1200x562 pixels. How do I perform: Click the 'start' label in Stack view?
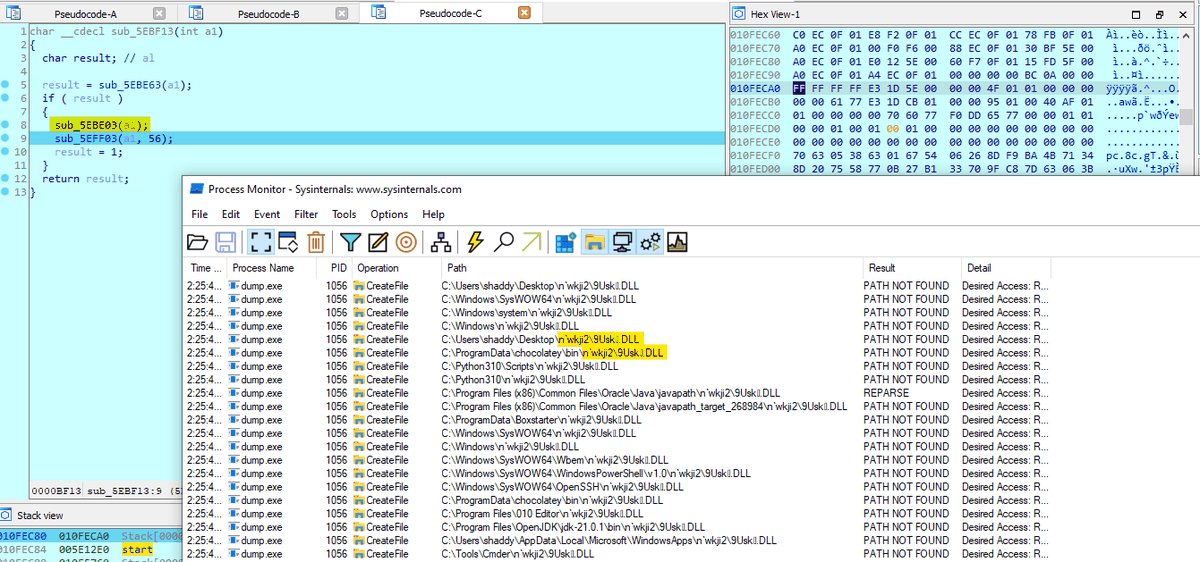click(x=137, y=549)
